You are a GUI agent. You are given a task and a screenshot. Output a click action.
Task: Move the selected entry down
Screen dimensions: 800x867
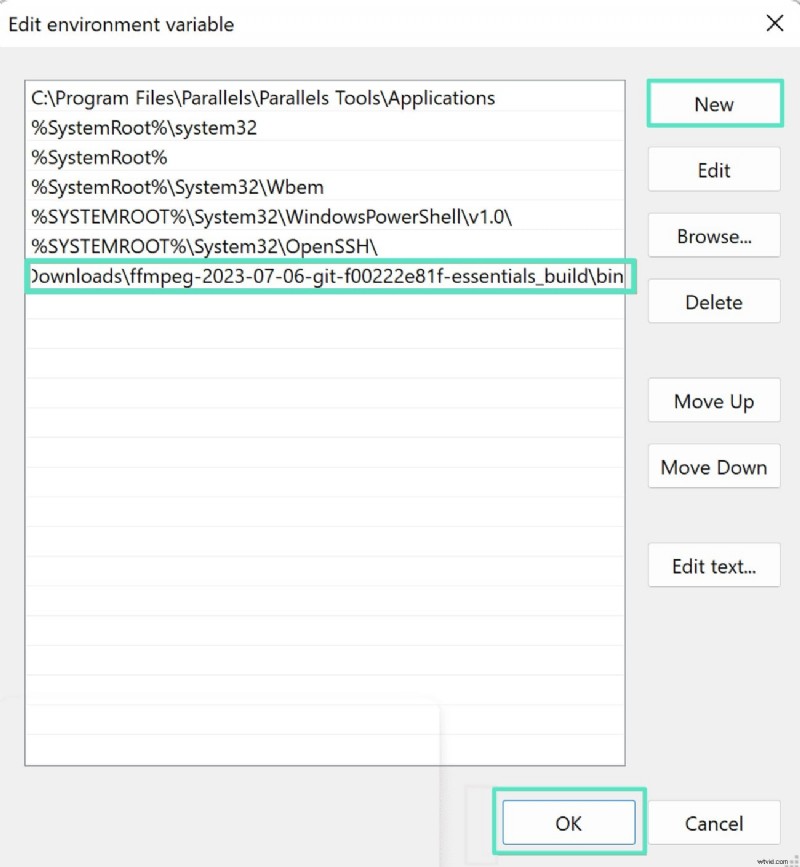(714, 467)
